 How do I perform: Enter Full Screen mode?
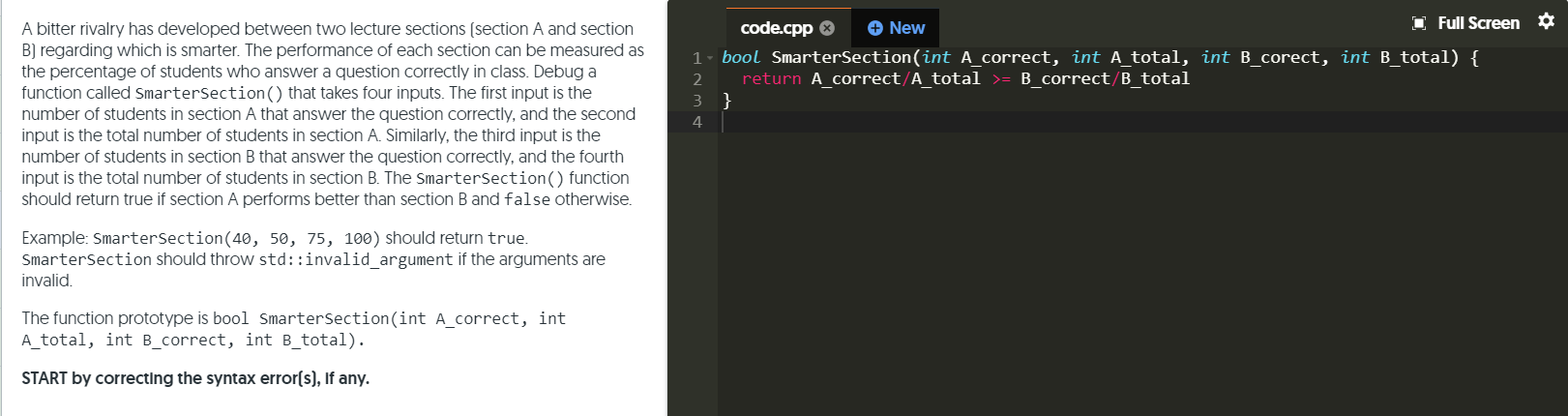coord(1478,22)
